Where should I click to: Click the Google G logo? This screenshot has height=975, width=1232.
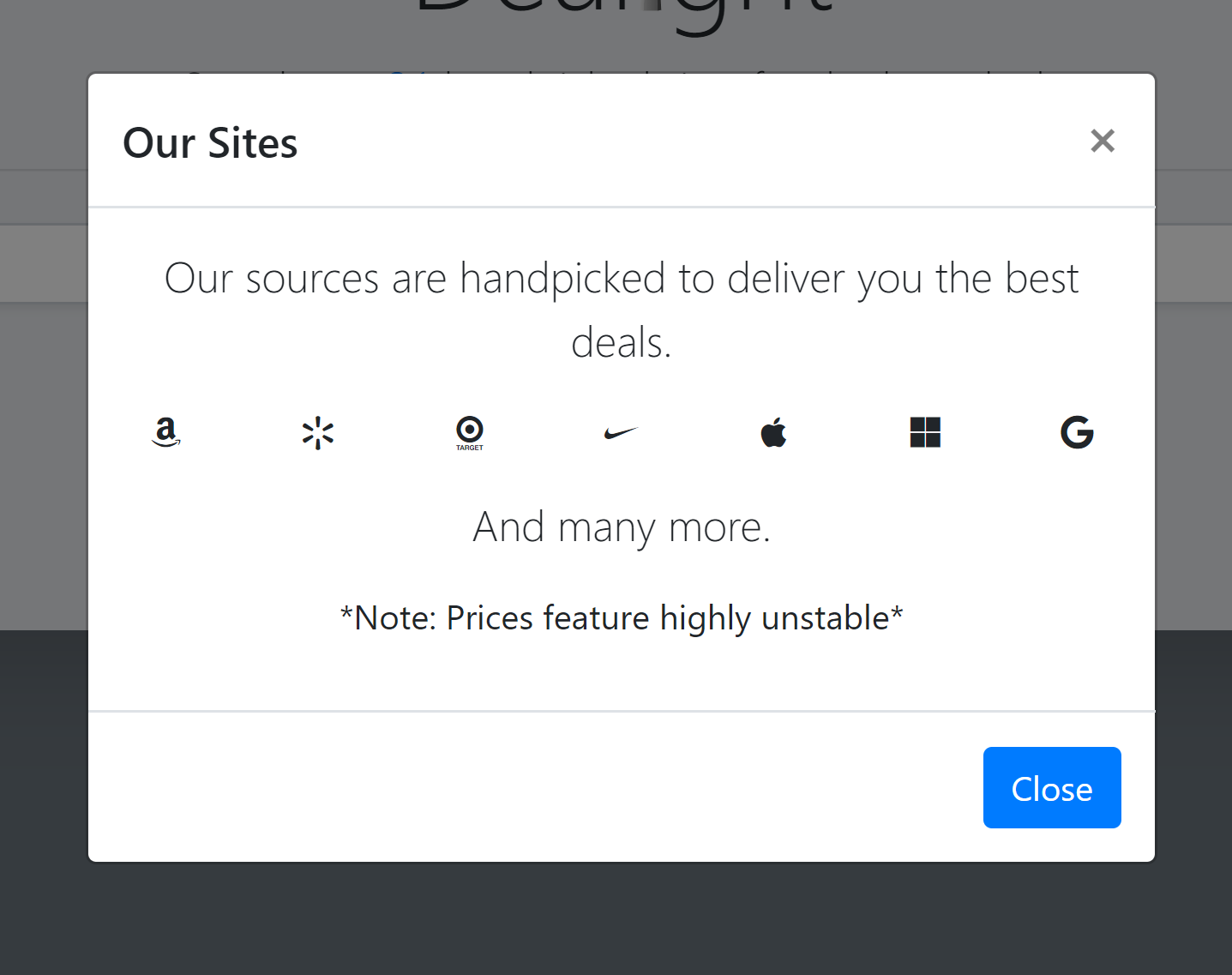pyautogui.click(x=1077, y=432)
